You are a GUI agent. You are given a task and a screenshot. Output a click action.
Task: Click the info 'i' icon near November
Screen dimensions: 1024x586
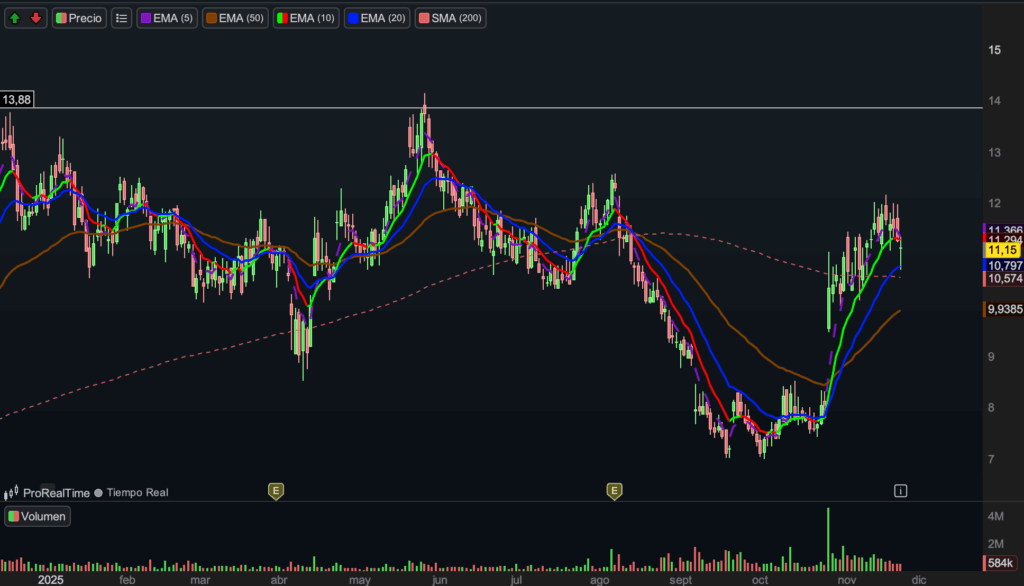point(901,490)
